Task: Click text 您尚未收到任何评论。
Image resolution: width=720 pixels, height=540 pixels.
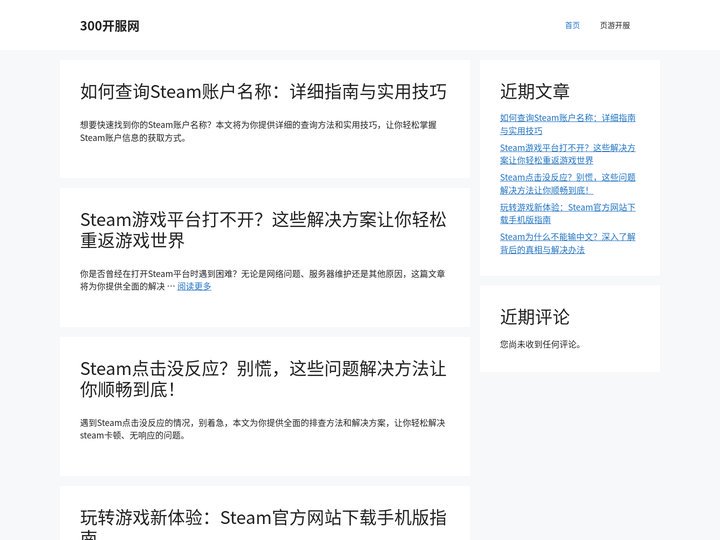Action: (540, 344)
